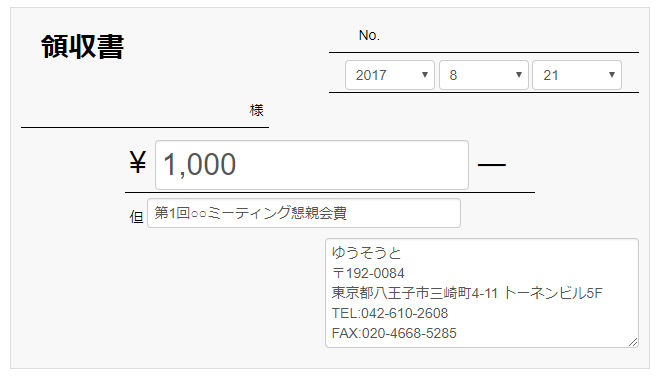This screenshot has height=379, width=659.
Task: Click the 第1回○○ミーティング懇親会費 description field
Action: click(304, 213)
